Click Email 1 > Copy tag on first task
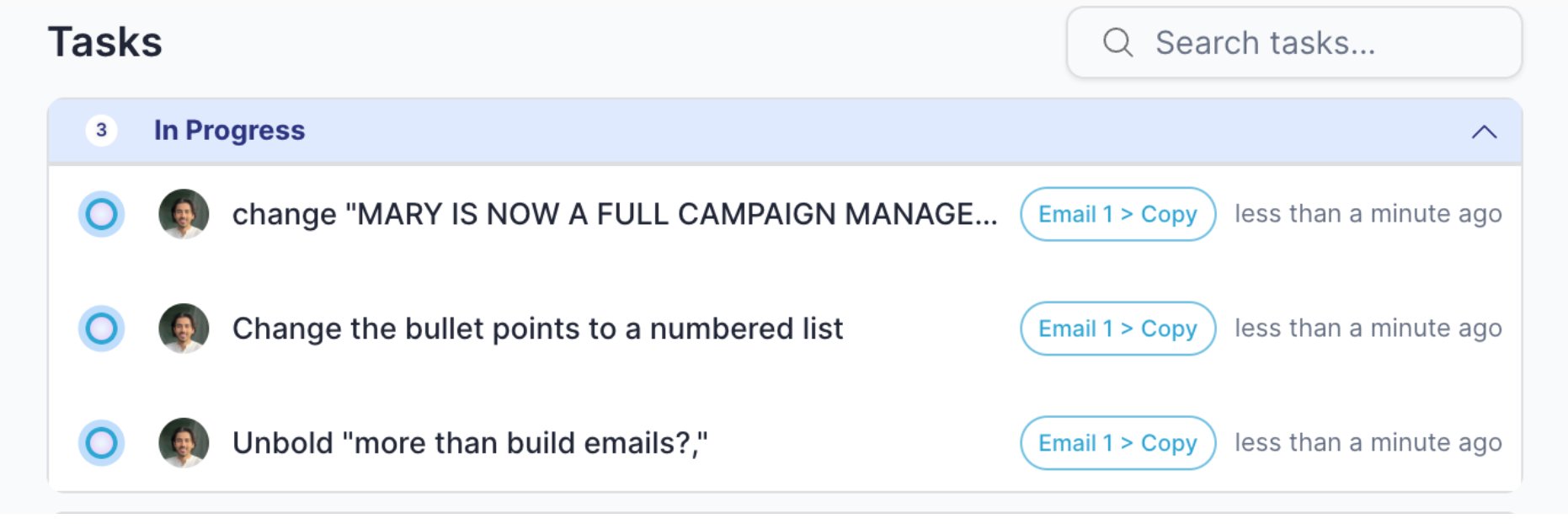The height and width of the screenshot is (524, 1568). (x=1117, y=214)
